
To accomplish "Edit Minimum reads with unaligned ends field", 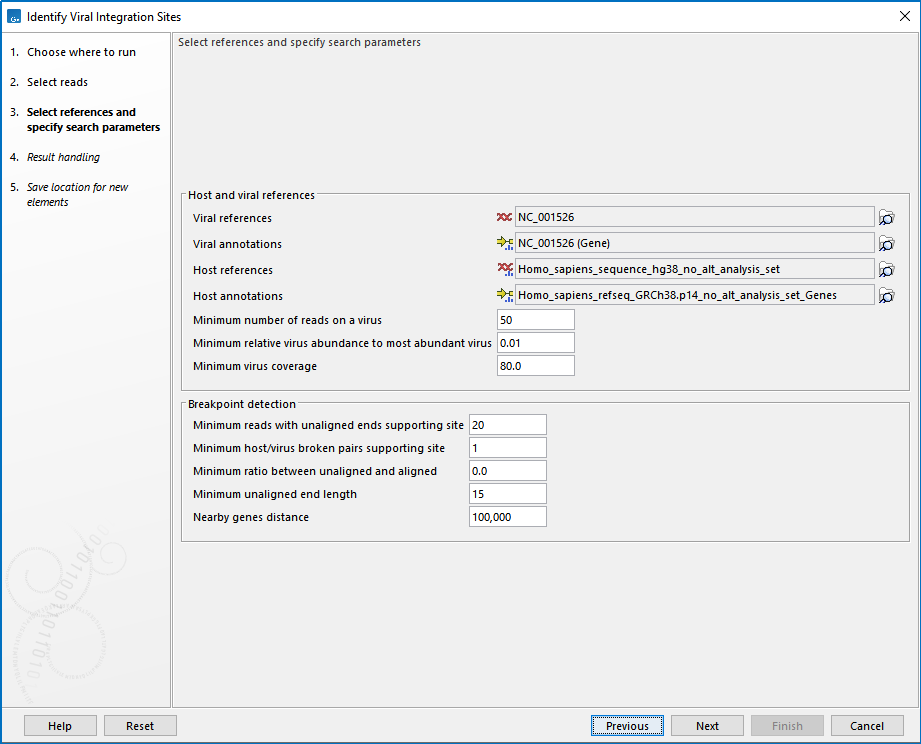I will tap(507, 425).
